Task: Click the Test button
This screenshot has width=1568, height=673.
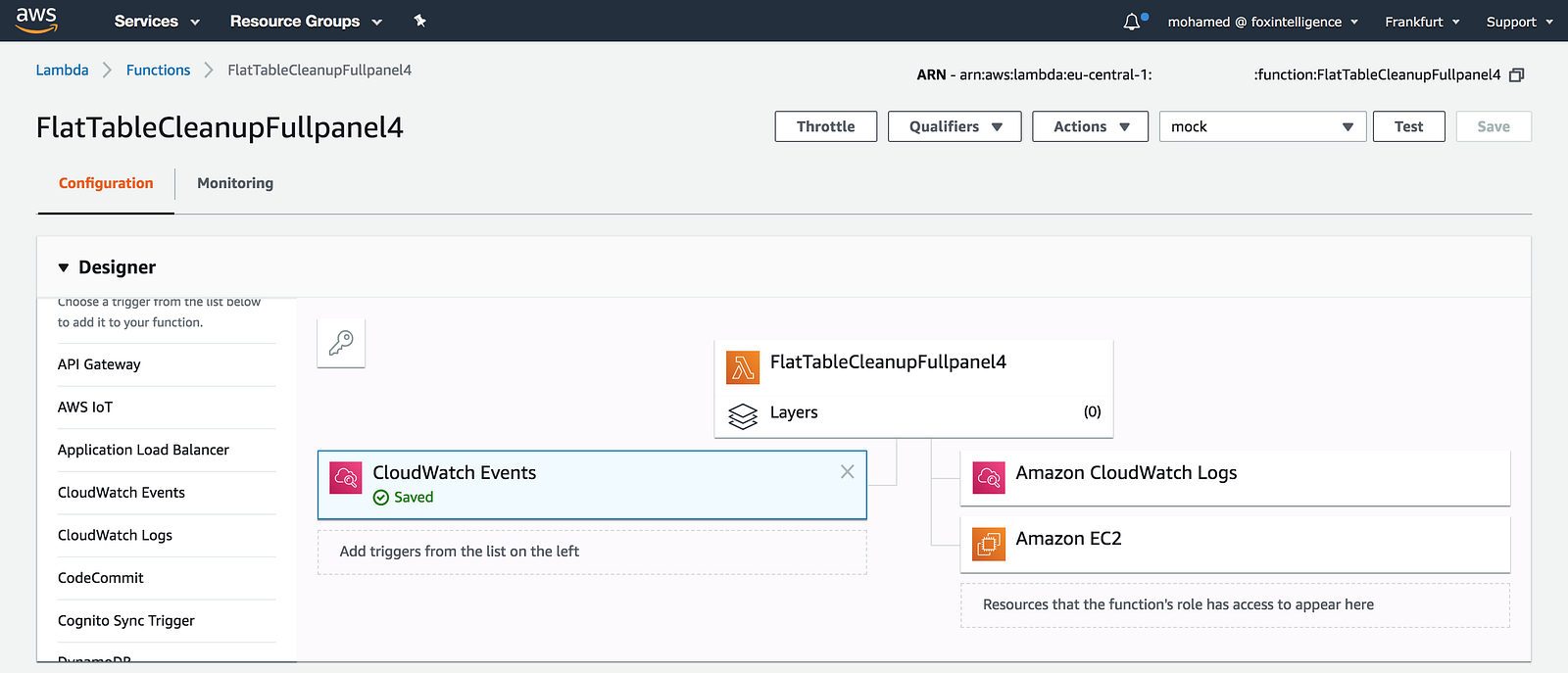Action: tap(1408, 126)
